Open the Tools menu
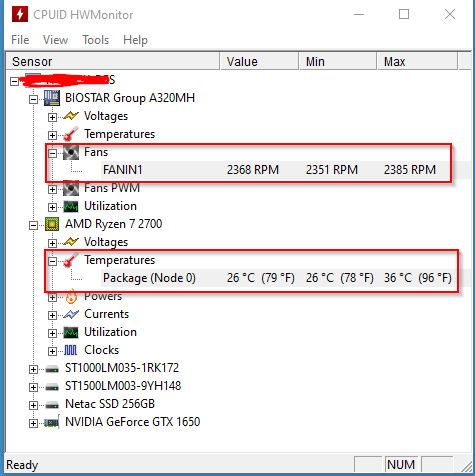Image resolution: width=475 pixels, height=476 pixels. pos(96,40)
